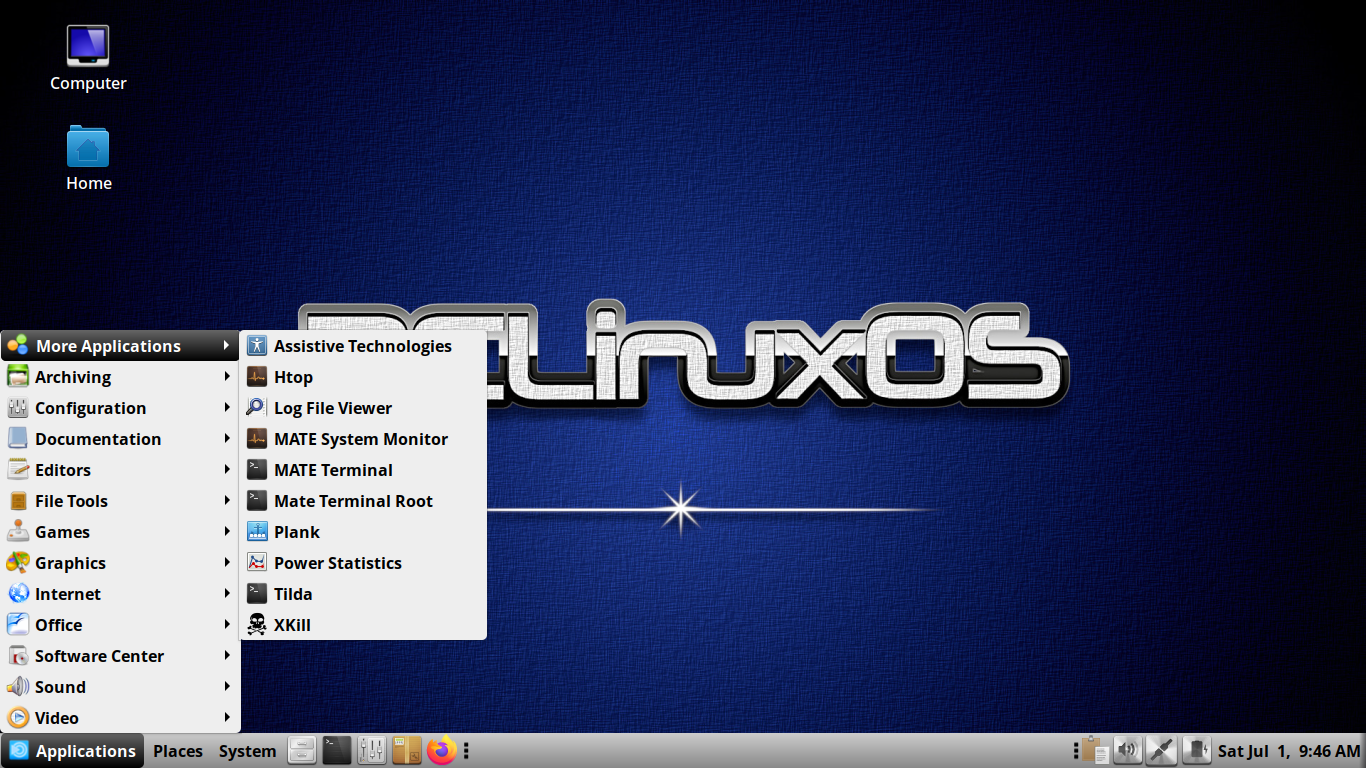
Task: Launch Mate Terminal Root
Action: (x=363, y=501)
